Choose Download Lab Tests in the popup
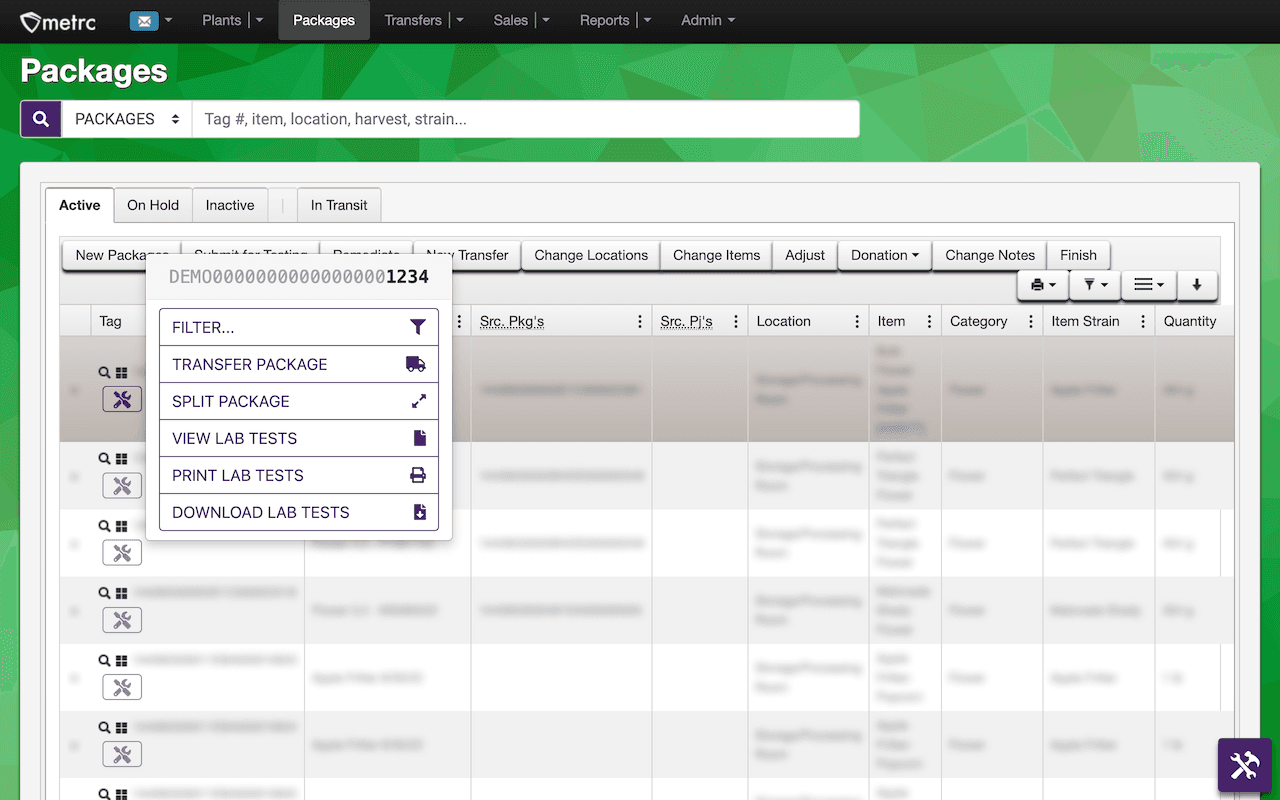Image resolution: width=1280 pixels, height=800 pixels. pos(299,512)
